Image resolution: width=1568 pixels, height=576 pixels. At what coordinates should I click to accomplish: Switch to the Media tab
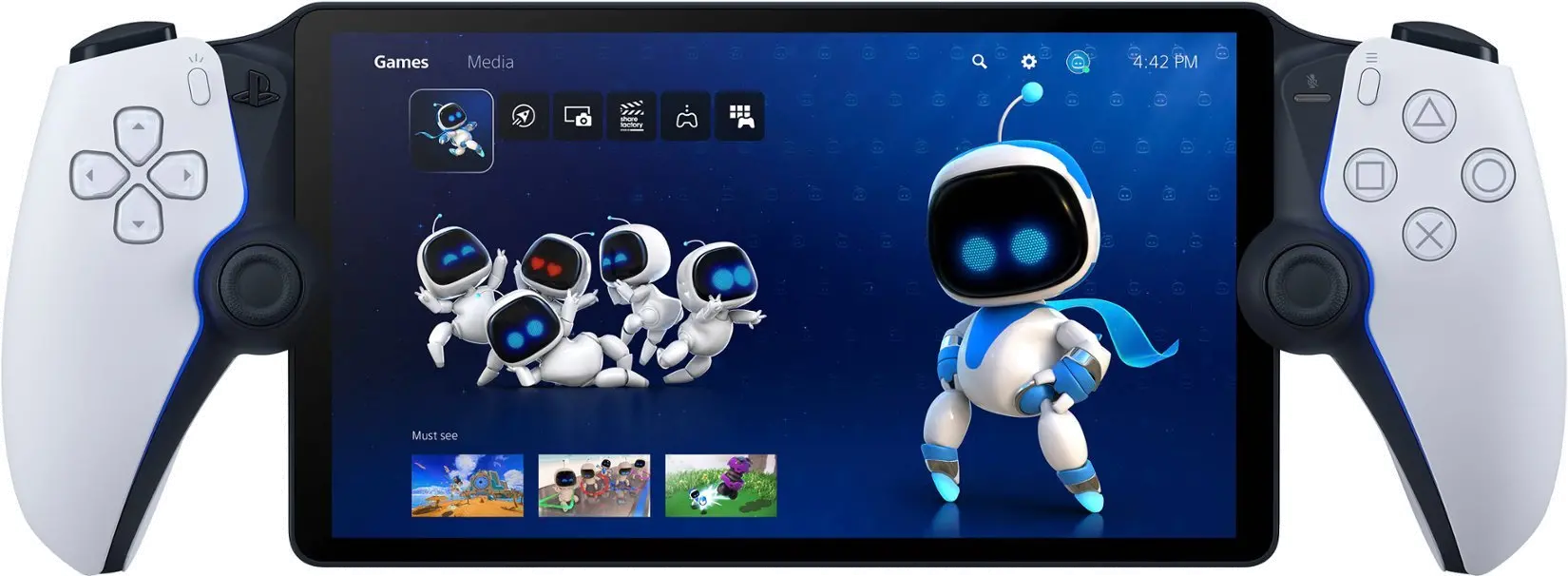(490, 62)
